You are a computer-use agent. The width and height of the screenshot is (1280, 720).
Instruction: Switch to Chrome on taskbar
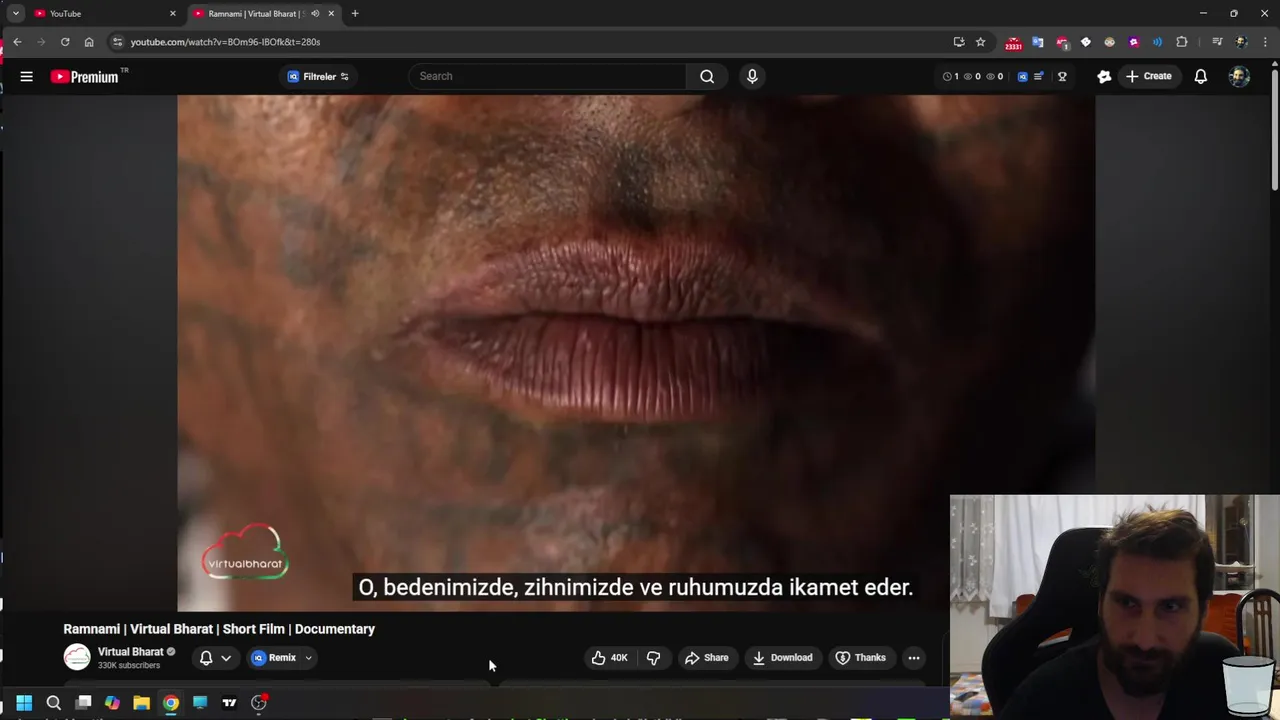[x=171, y=703]
